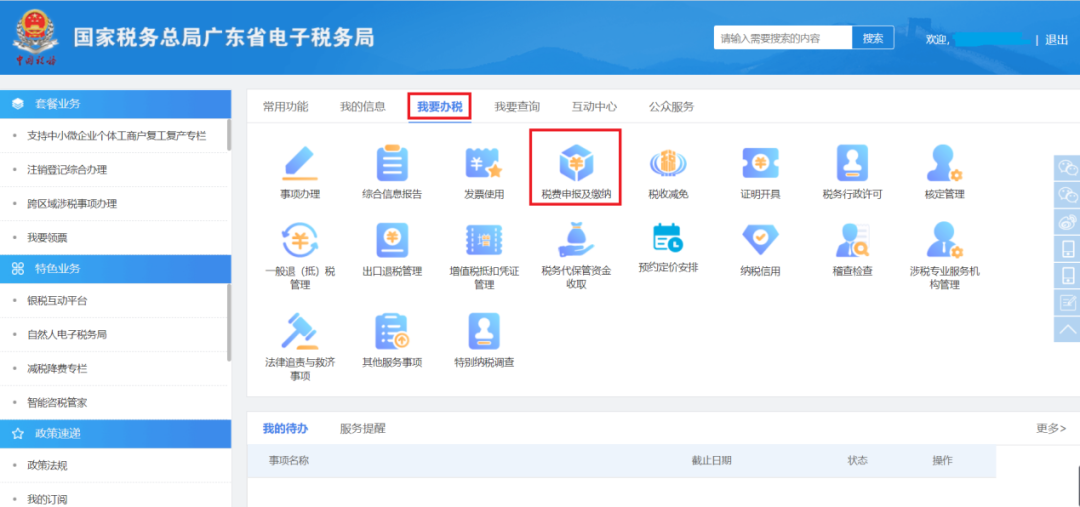Open the 税收减免 icon

[x=668, y=164]
